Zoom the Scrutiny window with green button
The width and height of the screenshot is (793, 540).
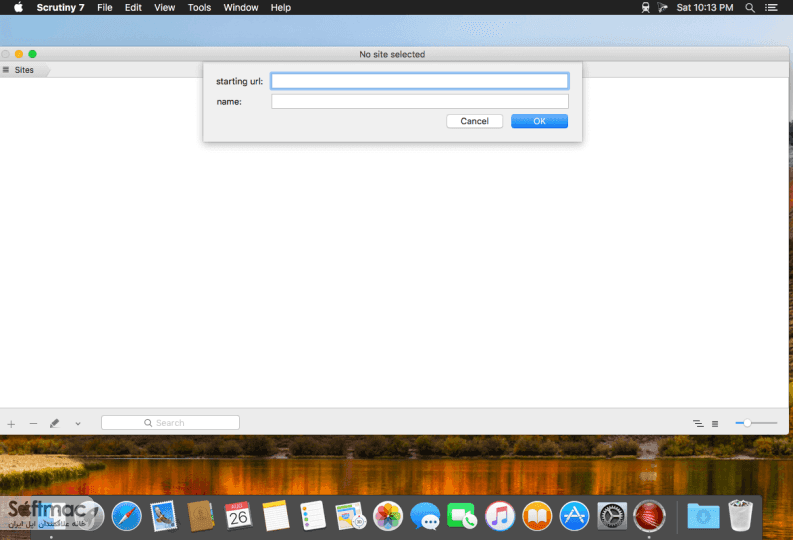[32, 54]
